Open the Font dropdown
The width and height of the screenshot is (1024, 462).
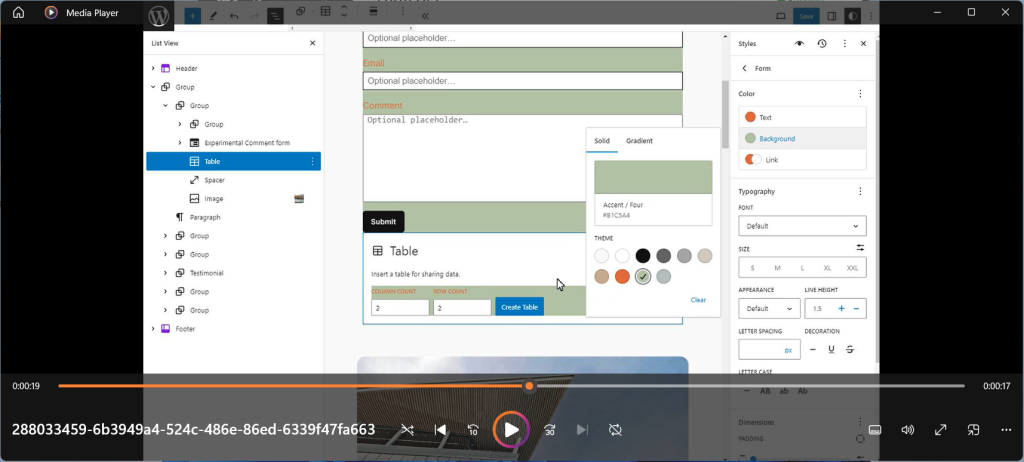802,226
